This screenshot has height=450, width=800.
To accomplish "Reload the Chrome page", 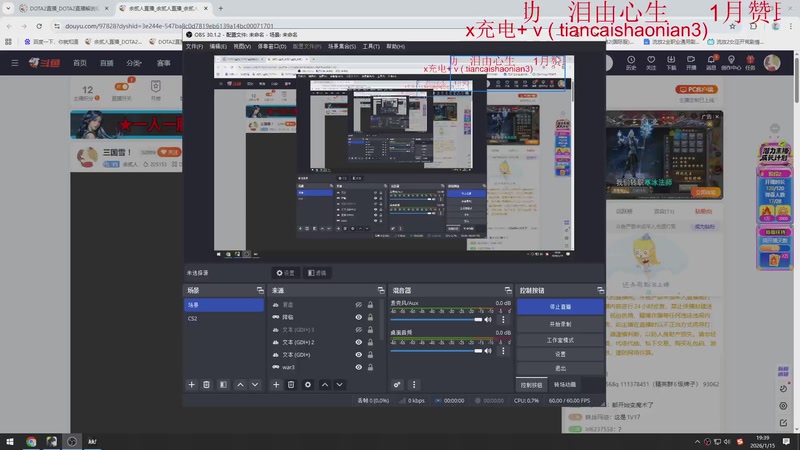I will click(39, 26).
